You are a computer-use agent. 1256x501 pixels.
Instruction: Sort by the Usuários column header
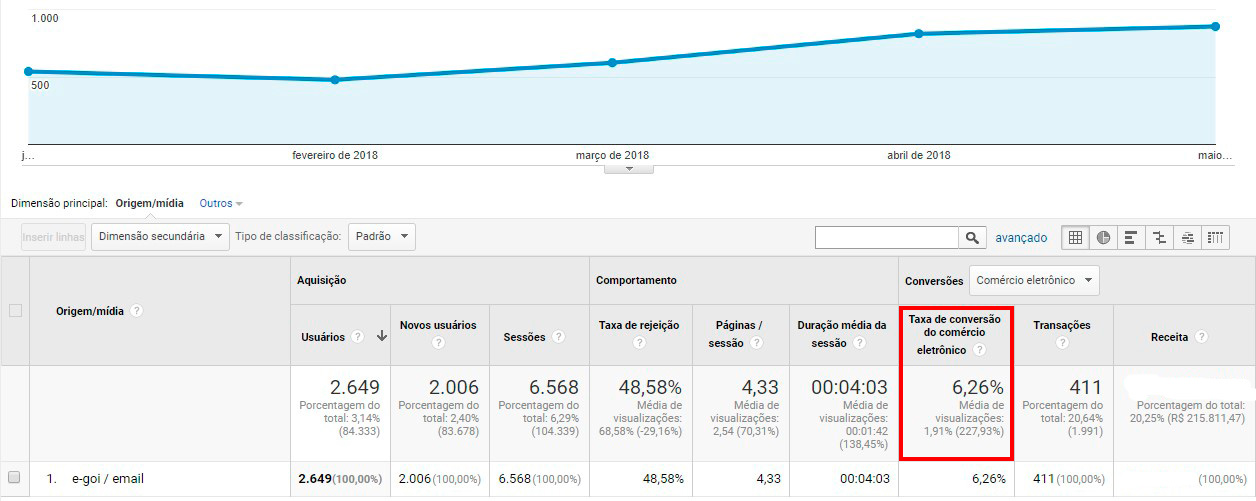click(x=323, y=337)
